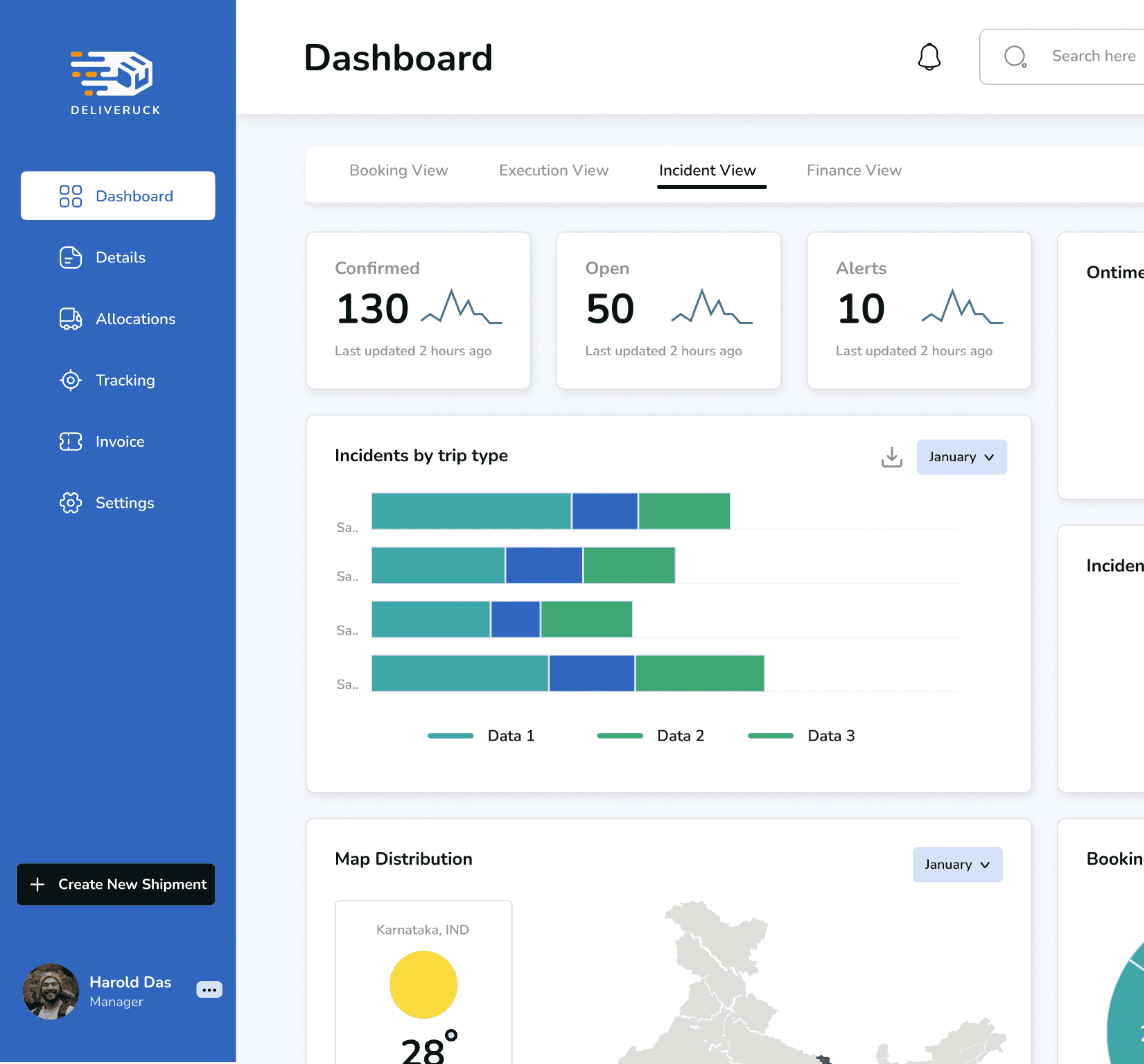Select Dashboard in the sidebar
This screenshot has width=1144, height=1064.
(x=118, y=196)
